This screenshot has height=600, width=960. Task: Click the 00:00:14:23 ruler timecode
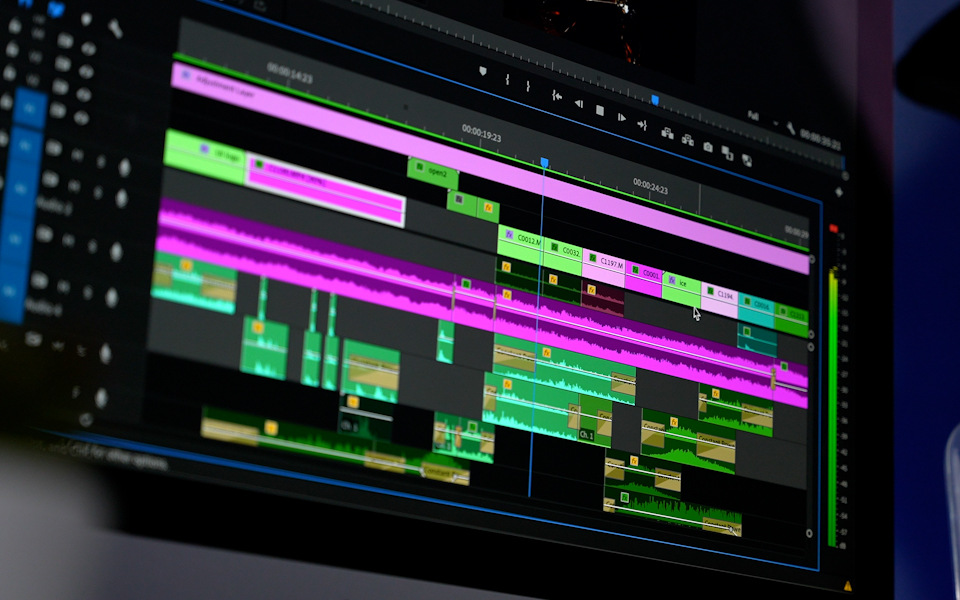point(290,74)
